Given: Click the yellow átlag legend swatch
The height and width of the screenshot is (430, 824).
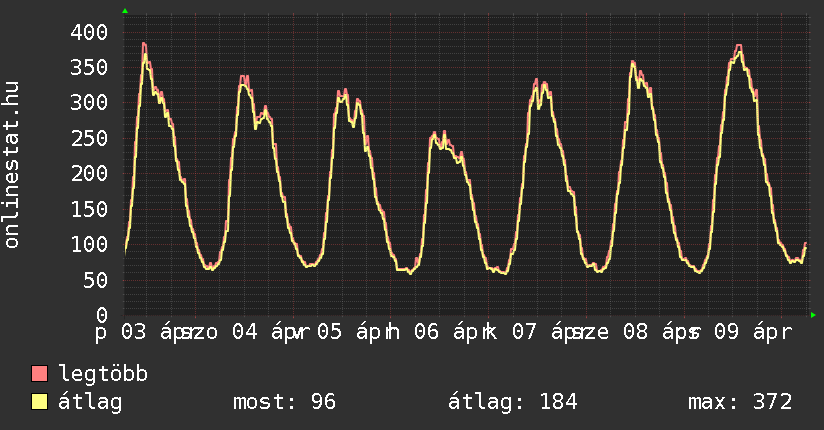Looking at the screenshot, I should click(40, 402).
